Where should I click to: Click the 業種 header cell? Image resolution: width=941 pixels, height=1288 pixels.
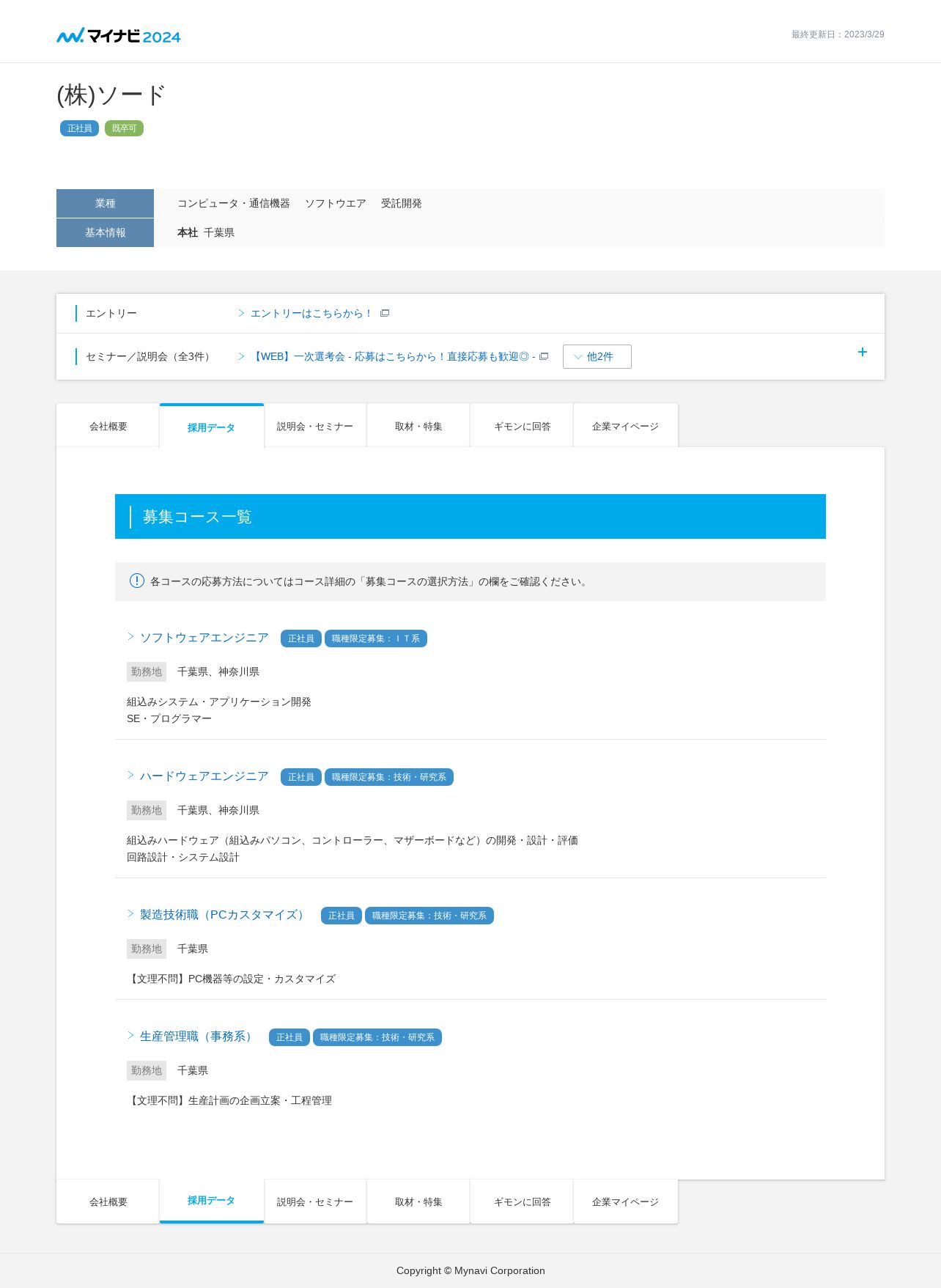click(105, 203)
